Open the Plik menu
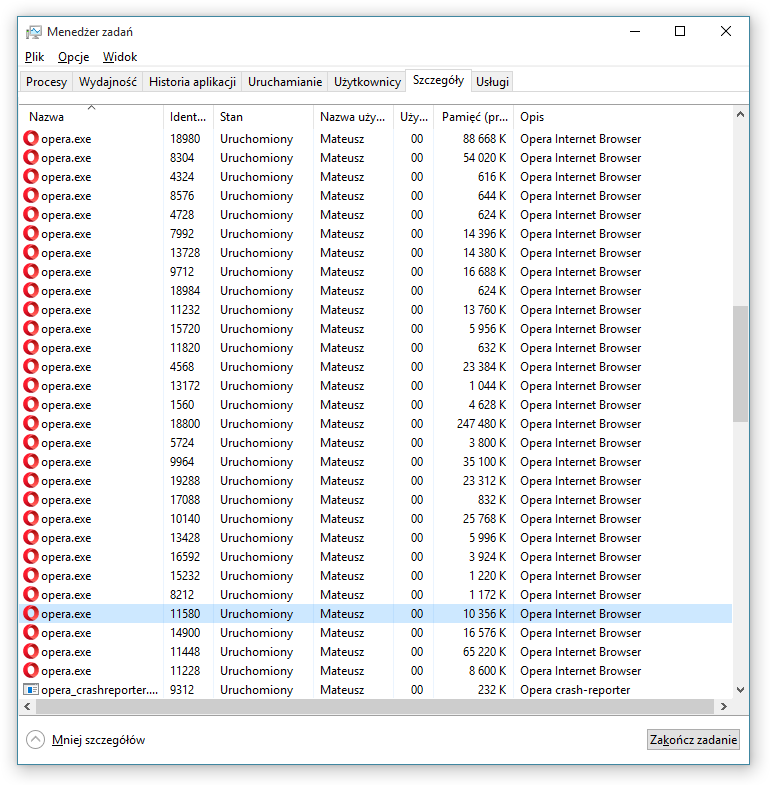770x785 pixels. (35, 57)
